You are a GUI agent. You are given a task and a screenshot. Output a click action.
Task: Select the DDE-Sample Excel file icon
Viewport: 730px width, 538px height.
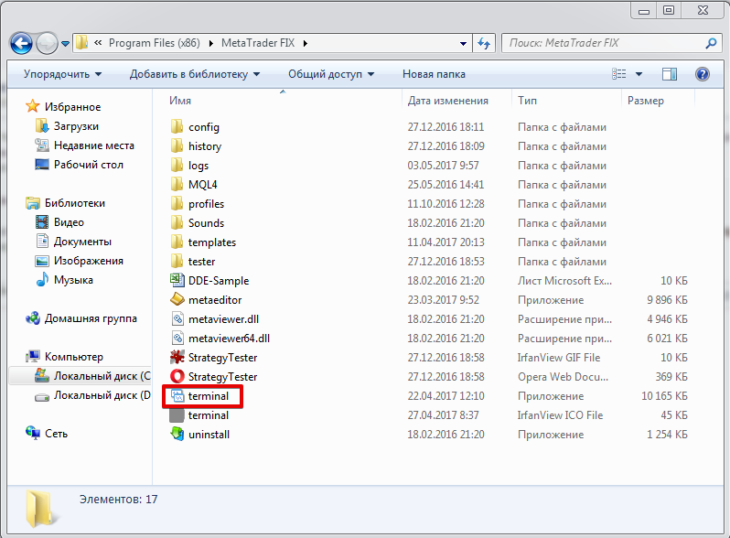click(177, 280)
